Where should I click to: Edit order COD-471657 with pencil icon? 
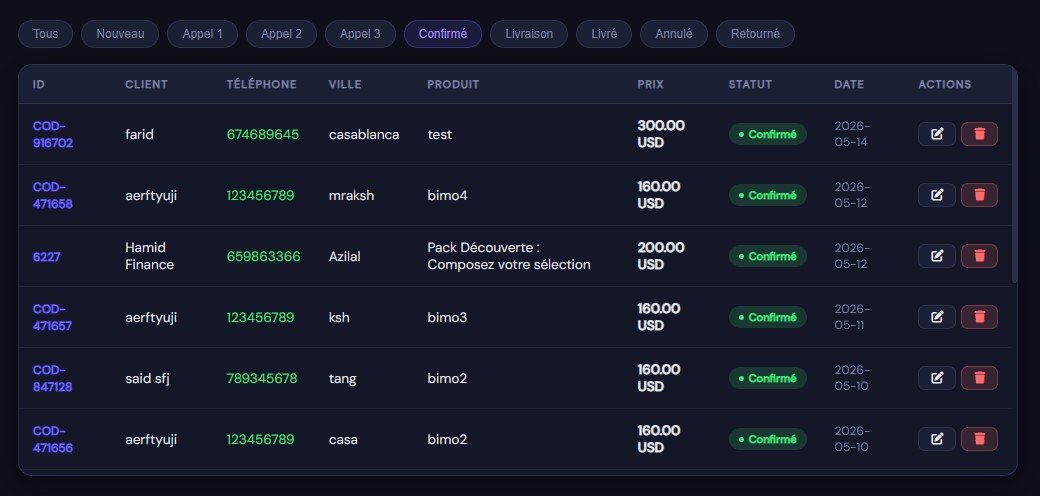coord(937,317)
